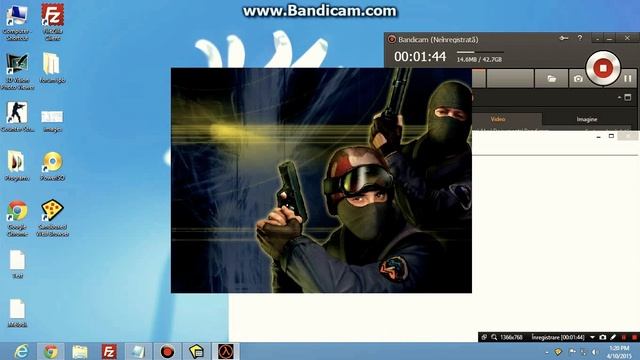Viewport: 640px width, 360px height.
Task: Click the volume speaker tray icon
Action: pos(595,352)
